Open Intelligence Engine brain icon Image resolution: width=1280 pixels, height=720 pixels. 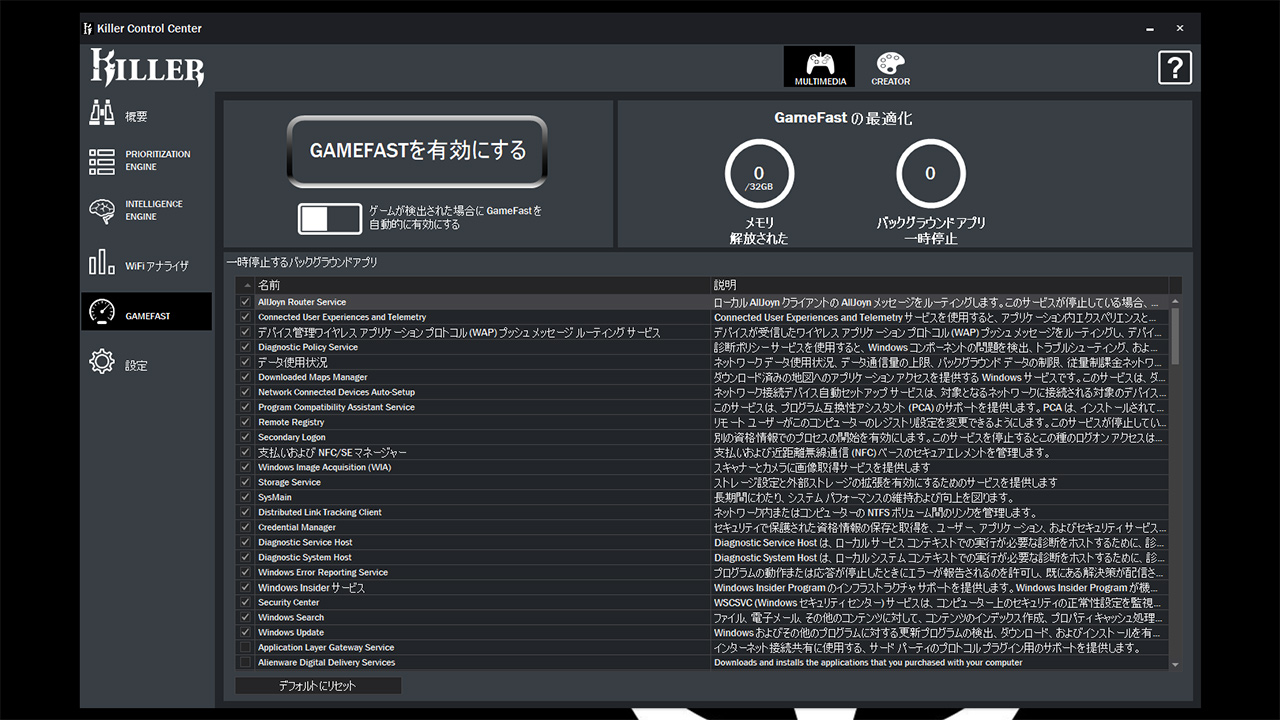[x=102, y=210]
